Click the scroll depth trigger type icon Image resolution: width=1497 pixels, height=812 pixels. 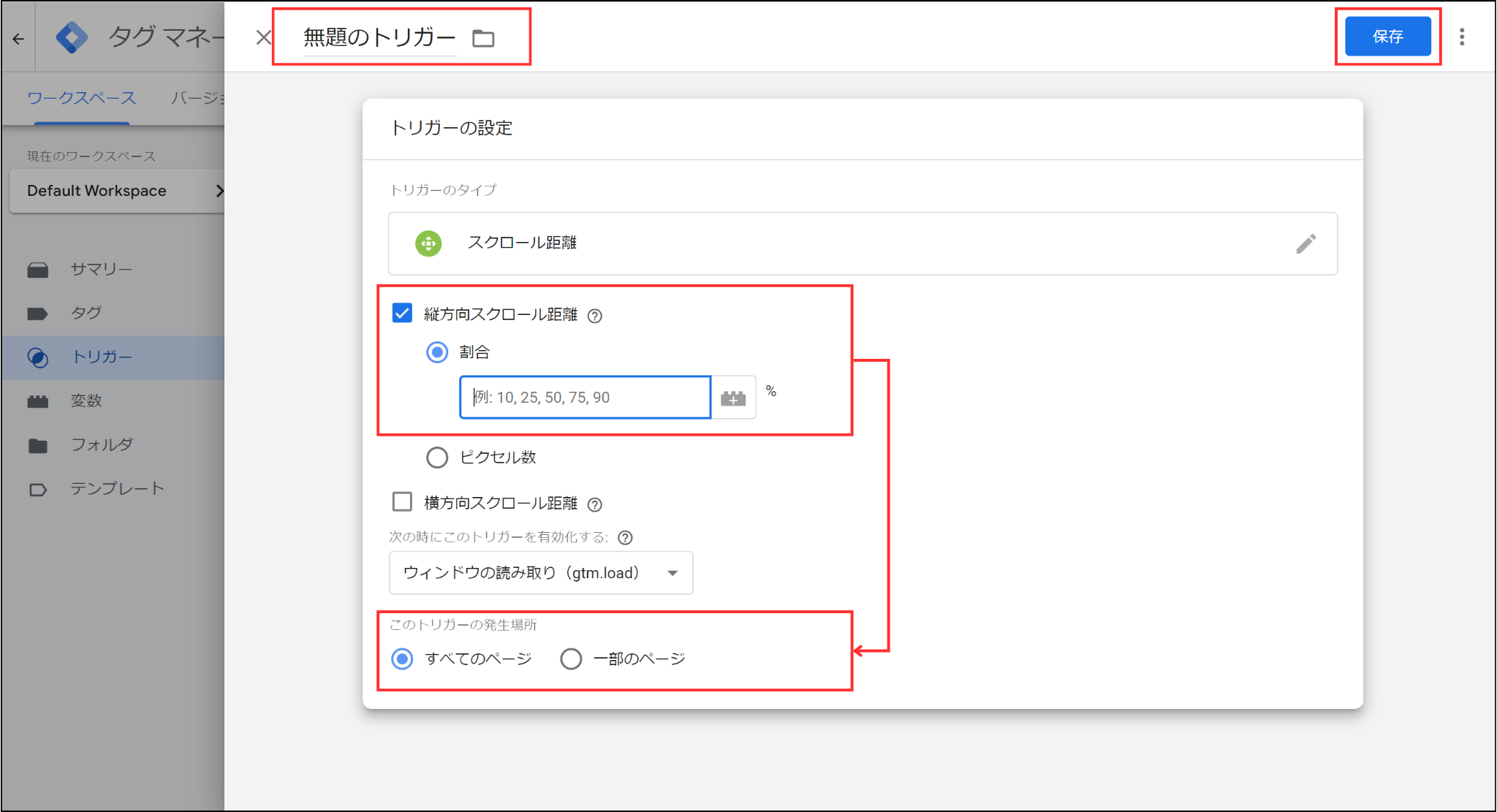[428, 243]
